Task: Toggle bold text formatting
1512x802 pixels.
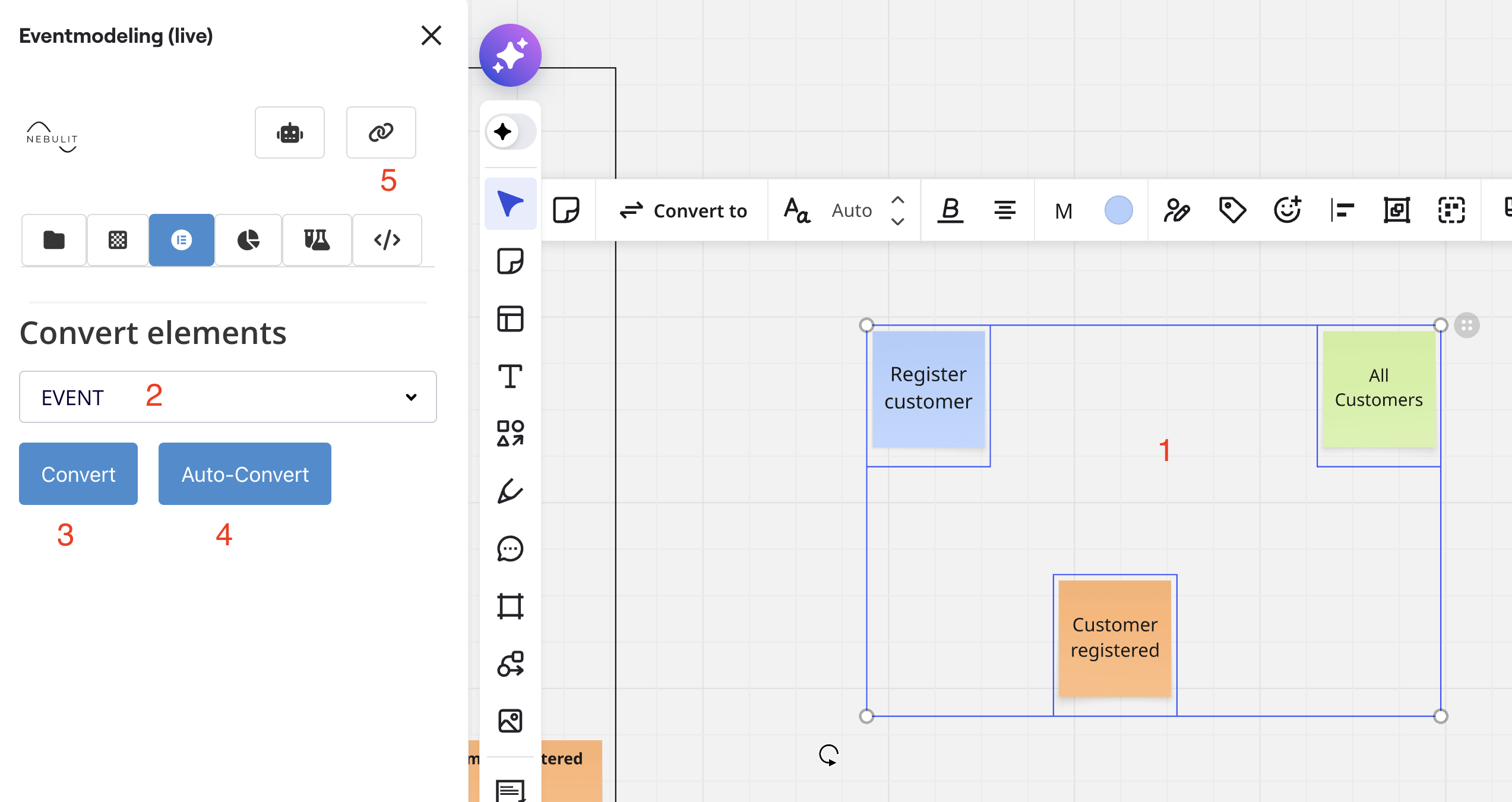Action: 950,210
